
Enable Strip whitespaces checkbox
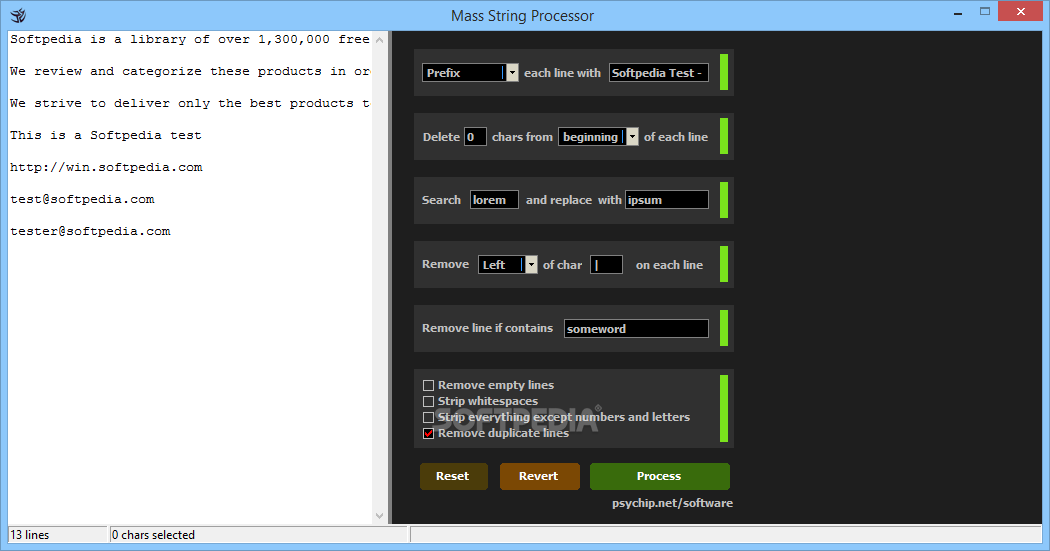tap(429, 402)
